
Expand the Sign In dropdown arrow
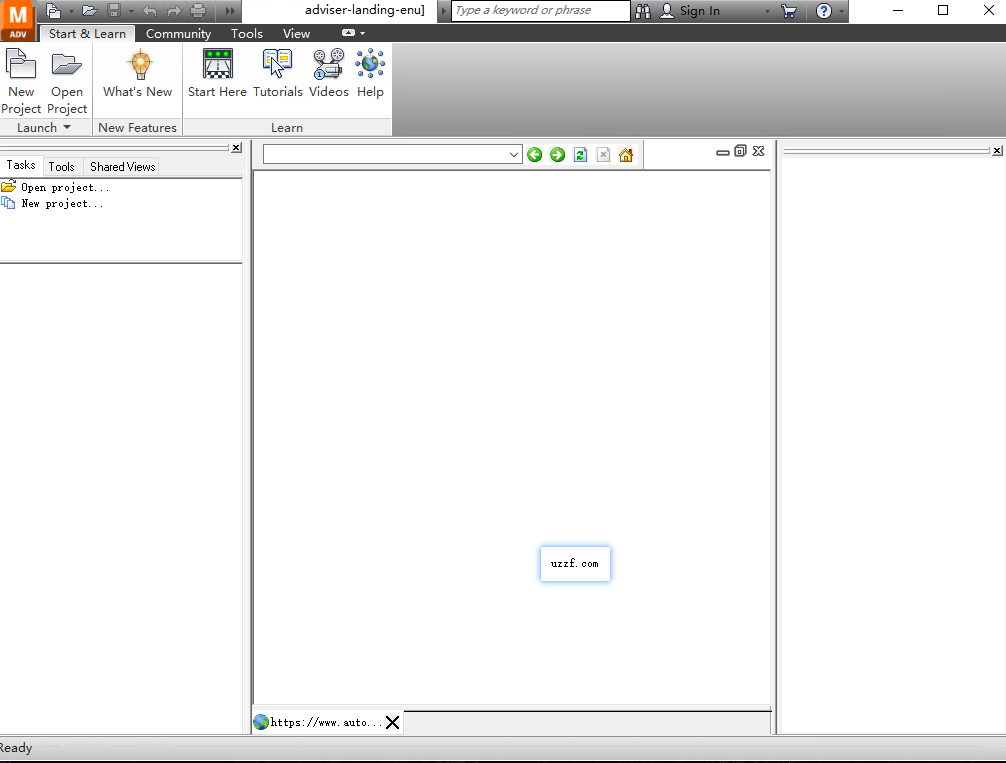767,11
